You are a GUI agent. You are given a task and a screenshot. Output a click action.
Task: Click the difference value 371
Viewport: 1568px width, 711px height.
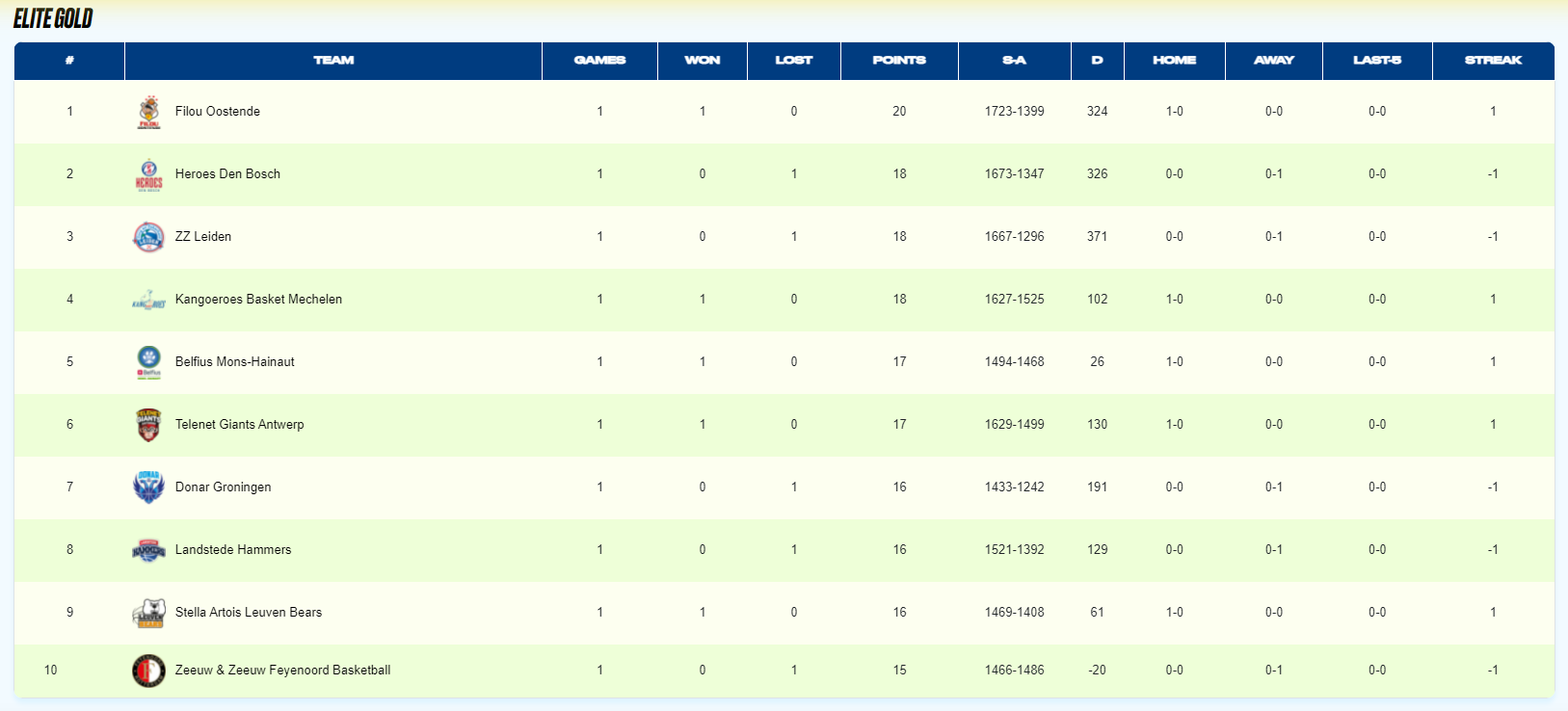click(1098, 237)
